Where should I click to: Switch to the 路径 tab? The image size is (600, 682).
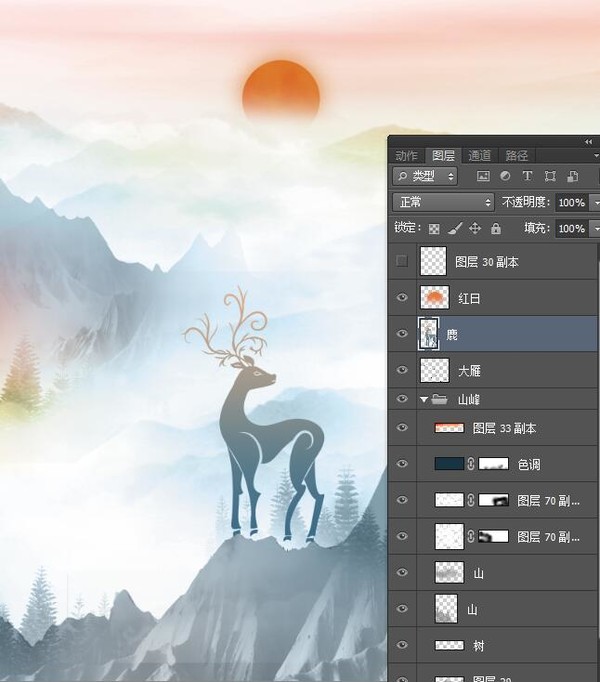516,156
